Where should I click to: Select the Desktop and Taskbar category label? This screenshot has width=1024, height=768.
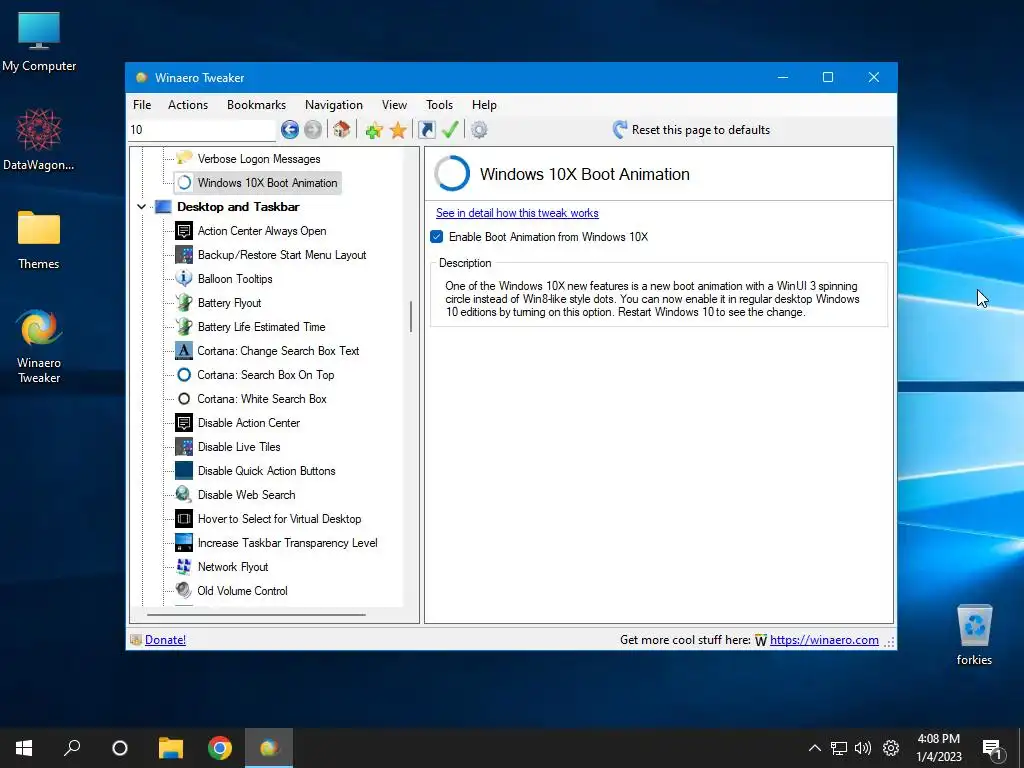[x=238, y=207]
